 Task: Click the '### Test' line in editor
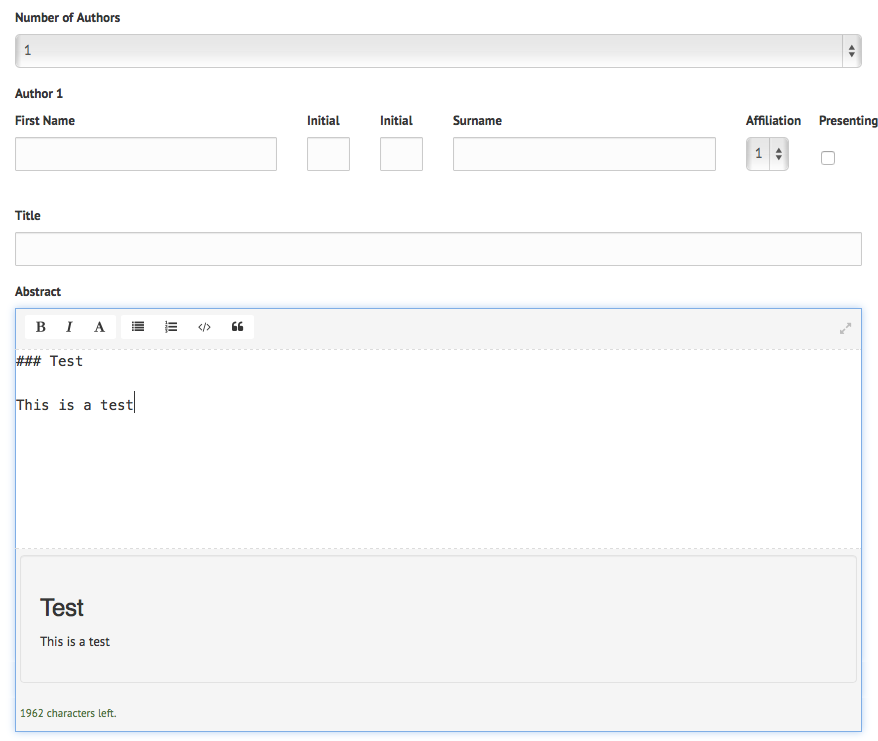pos(50,361)
